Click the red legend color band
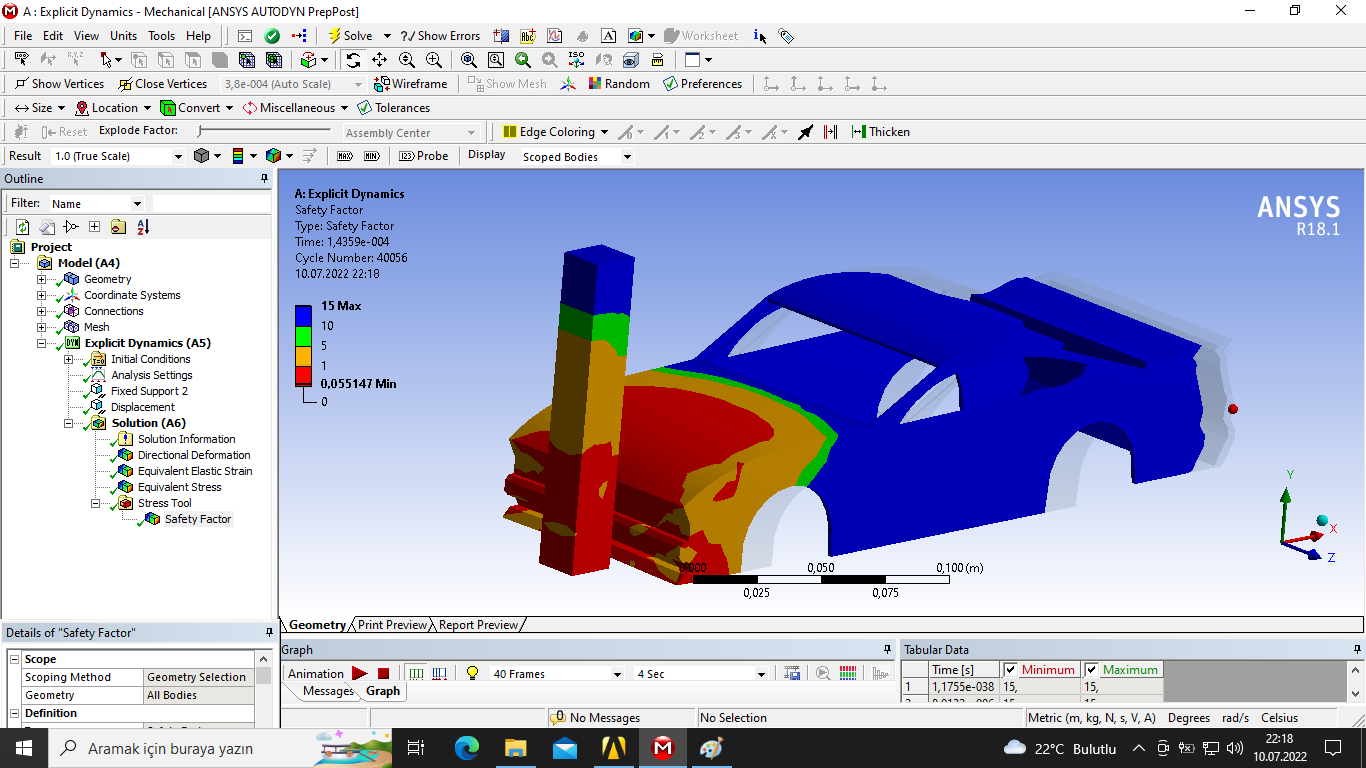Screen dimensions: 1366x768 coord(304,376)
